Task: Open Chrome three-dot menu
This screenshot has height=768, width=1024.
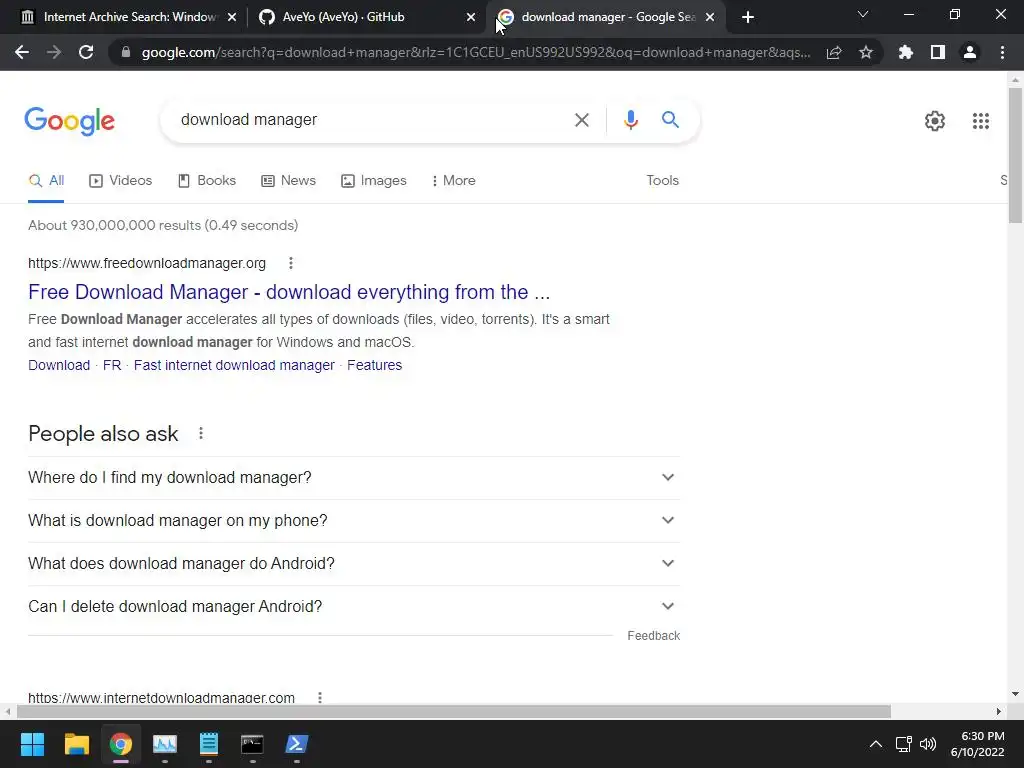Action: pyautogui.click(x=1002, y=52)
